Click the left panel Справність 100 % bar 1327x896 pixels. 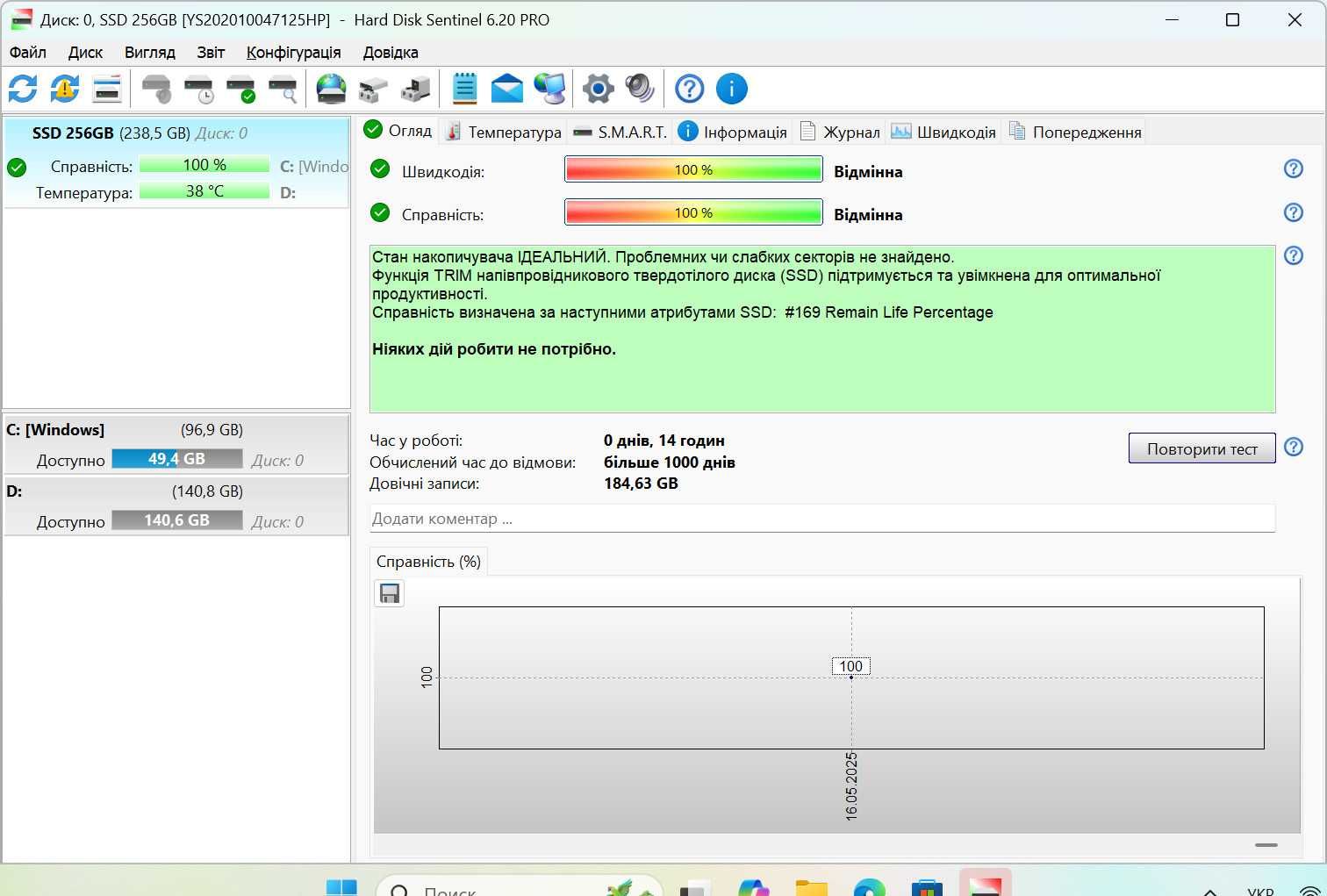[204, 165]
